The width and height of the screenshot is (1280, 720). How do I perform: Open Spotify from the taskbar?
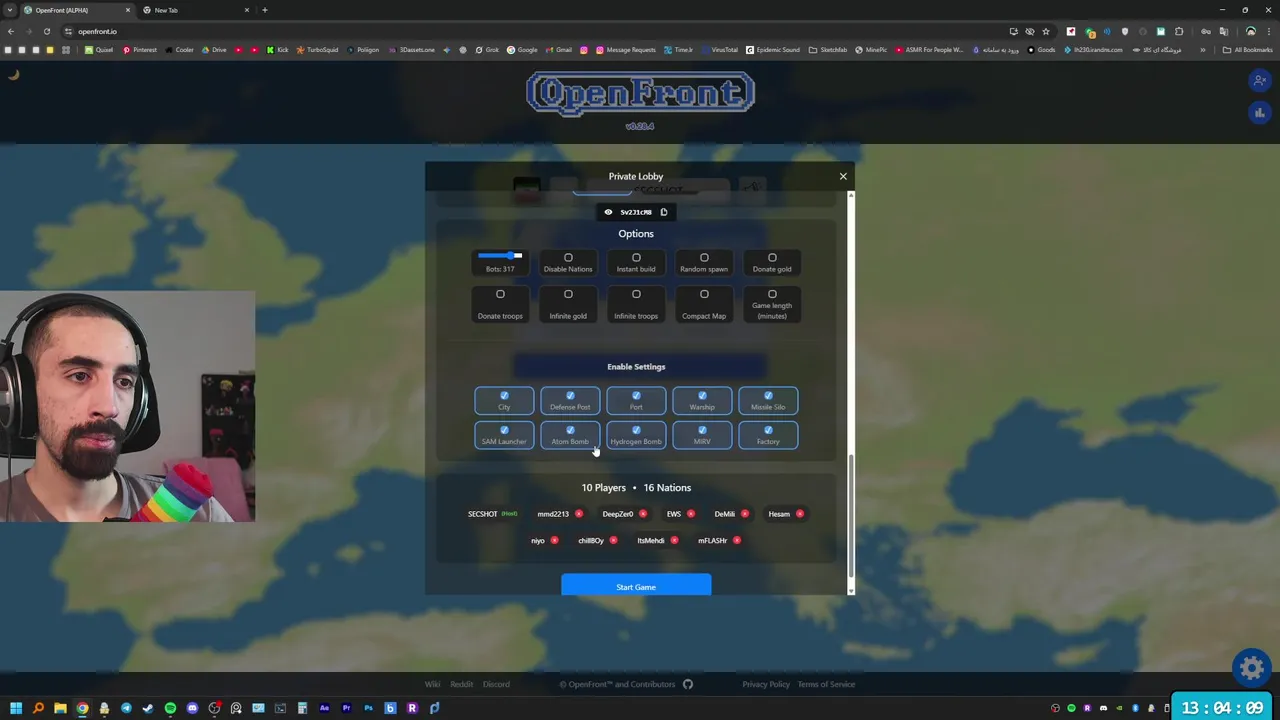point(170,708)
